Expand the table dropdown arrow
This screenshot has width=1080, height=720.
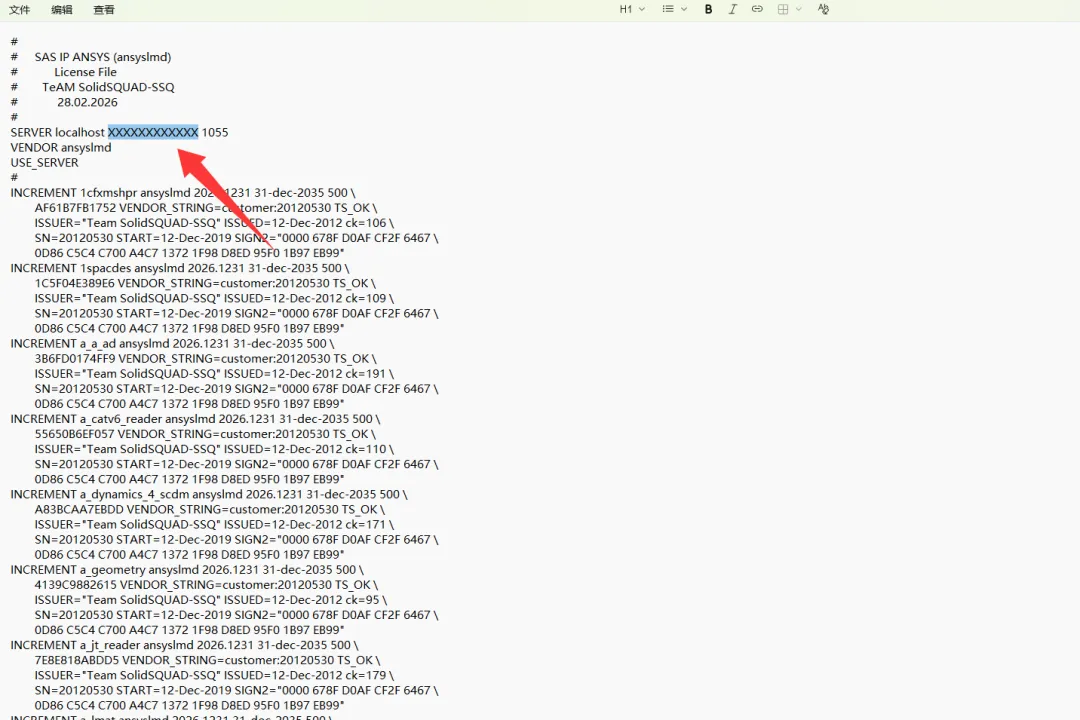click(799, 10)
